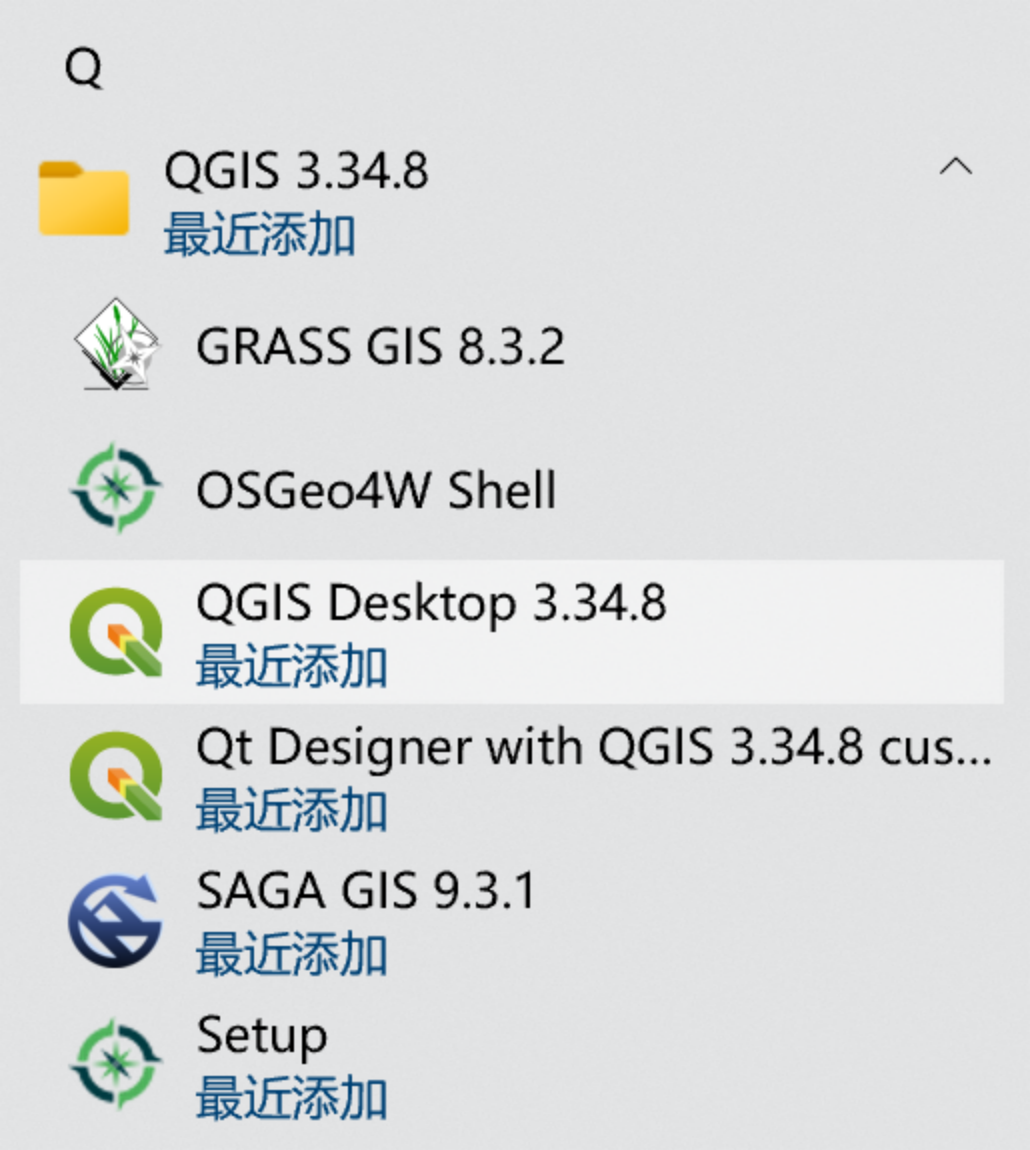The height and width of the screenshot is (1150, 1030).
Task: Click 最近添加 under Qt Designer
Action: coord(291,810)
